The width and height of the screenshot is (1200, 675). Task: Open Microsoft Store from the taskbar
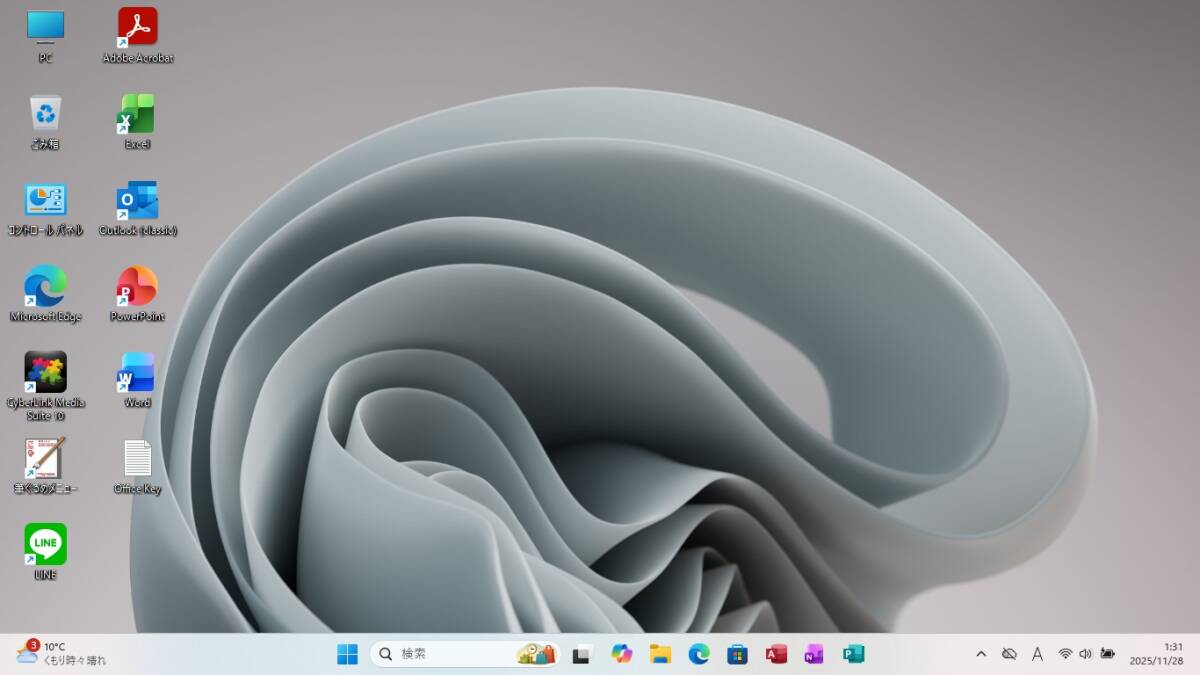tap(737, 654)
